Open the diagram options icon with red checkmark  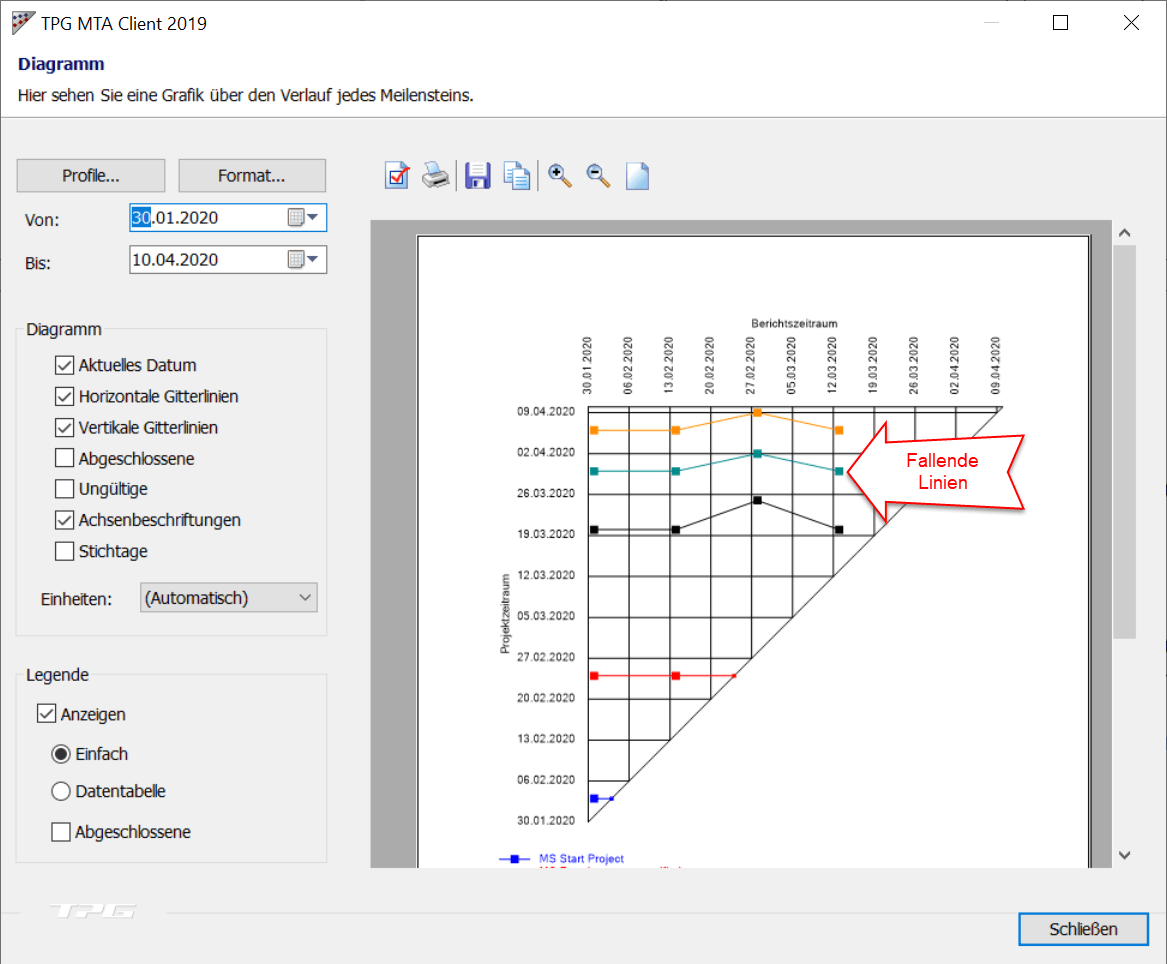coord(397,175)
